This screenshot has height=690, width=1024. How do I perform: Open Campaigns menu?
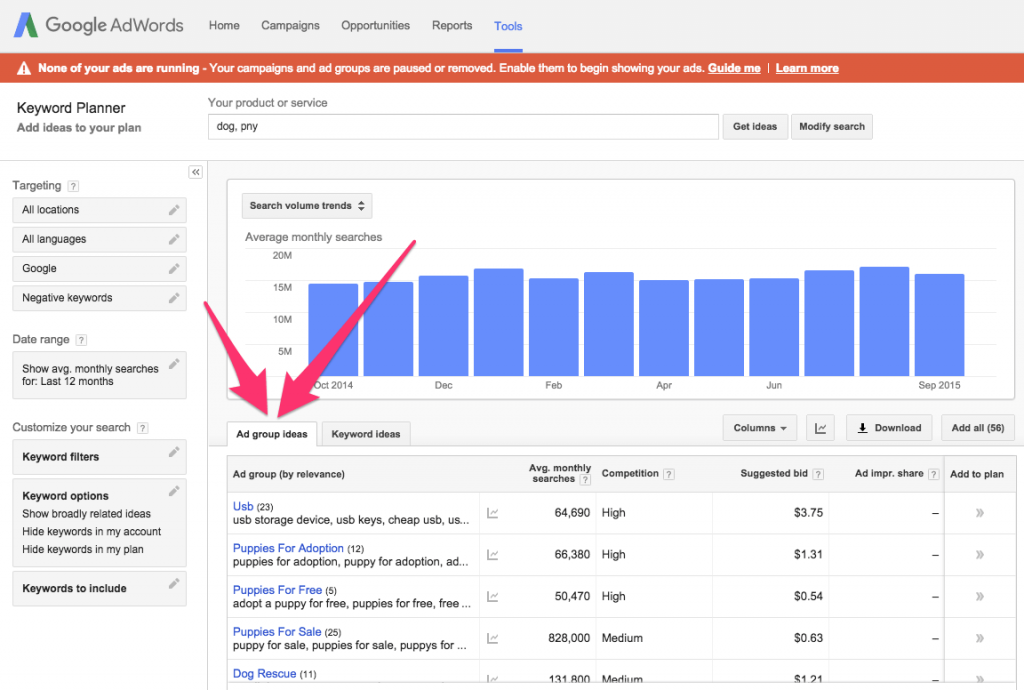coord(291,25)
